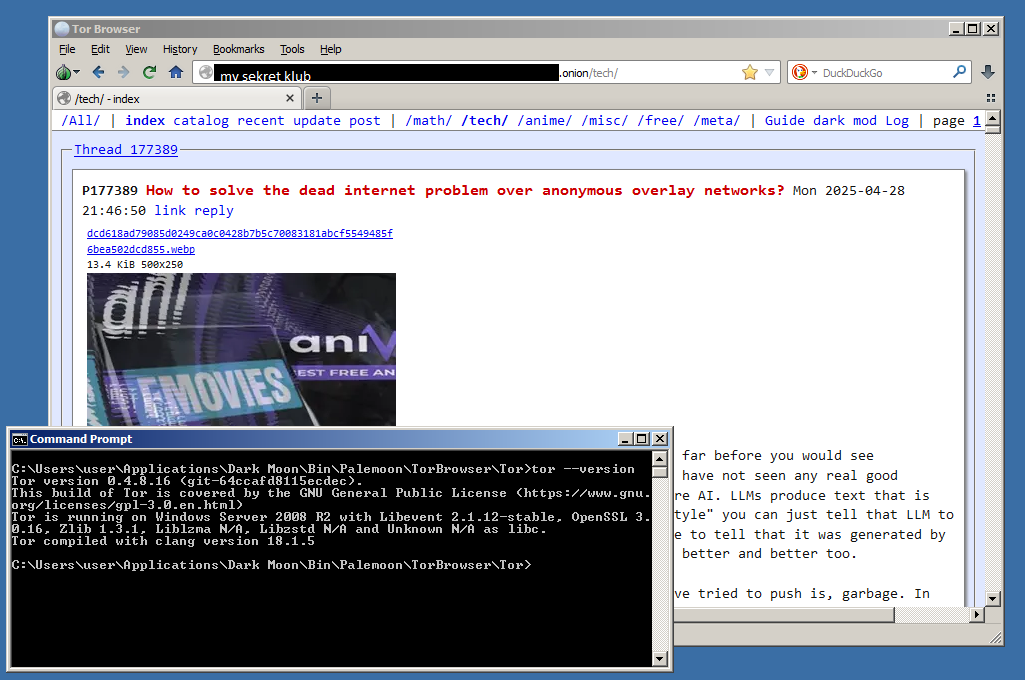
Task: Click the thread title about dead internet problem
Action: pyautogui.click(x=465, y=190)
